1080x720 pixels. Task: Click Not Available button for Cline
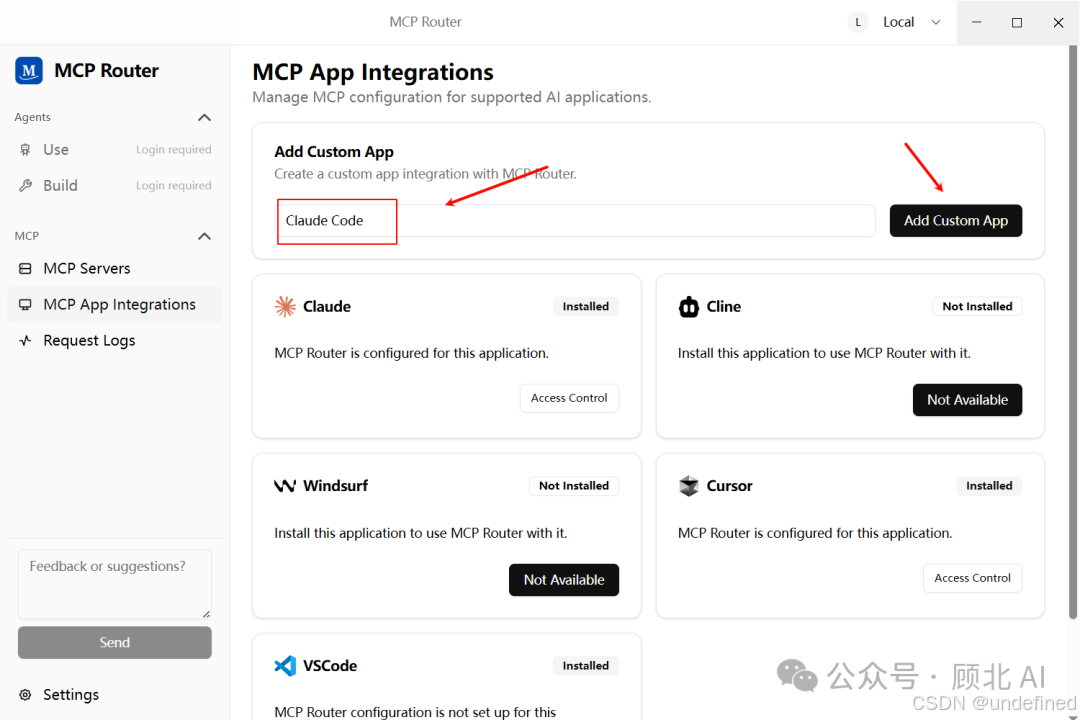tap(967, 400)
